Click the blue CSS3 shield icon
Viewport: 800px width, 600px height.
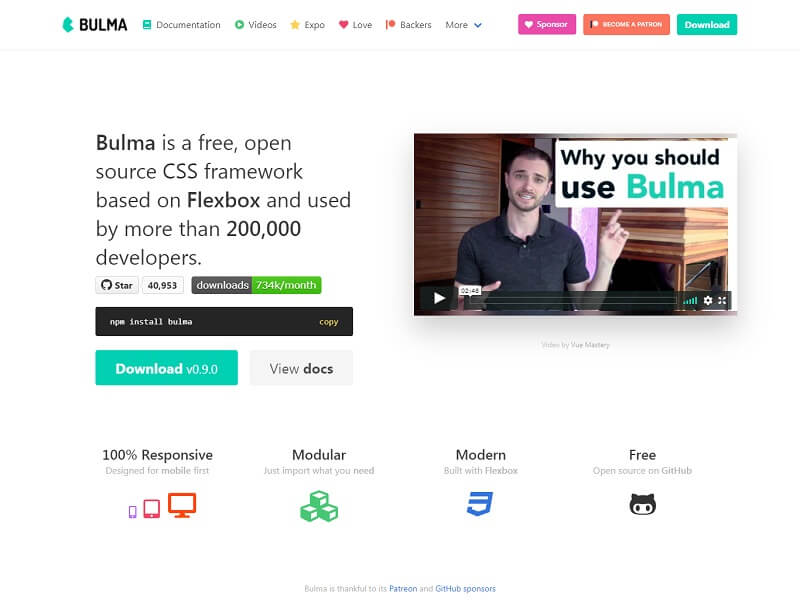coord(480,504)
